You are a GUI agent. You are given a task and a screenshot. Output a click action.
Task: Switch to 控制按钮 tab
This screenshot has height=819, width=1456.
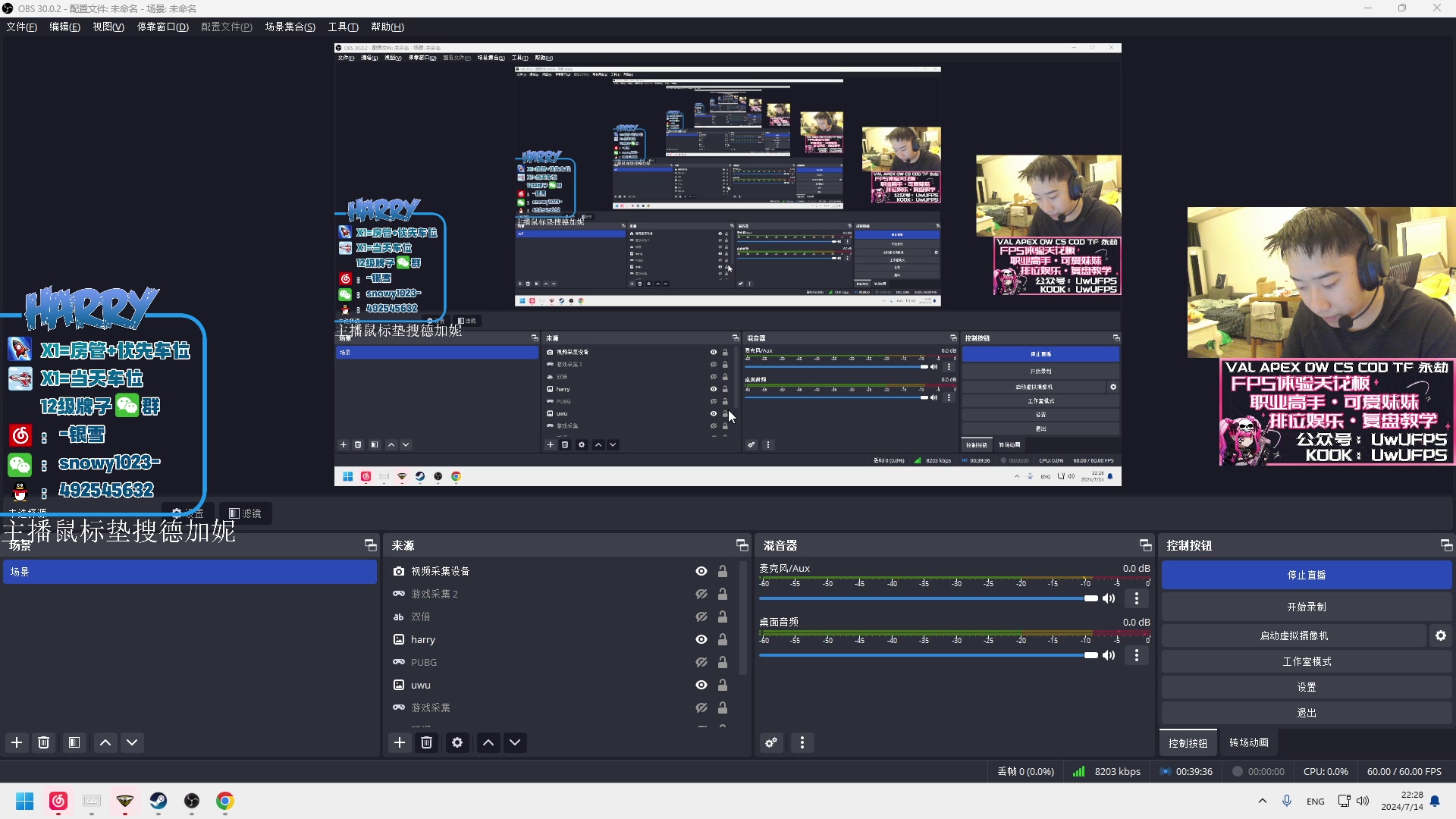1188,742
